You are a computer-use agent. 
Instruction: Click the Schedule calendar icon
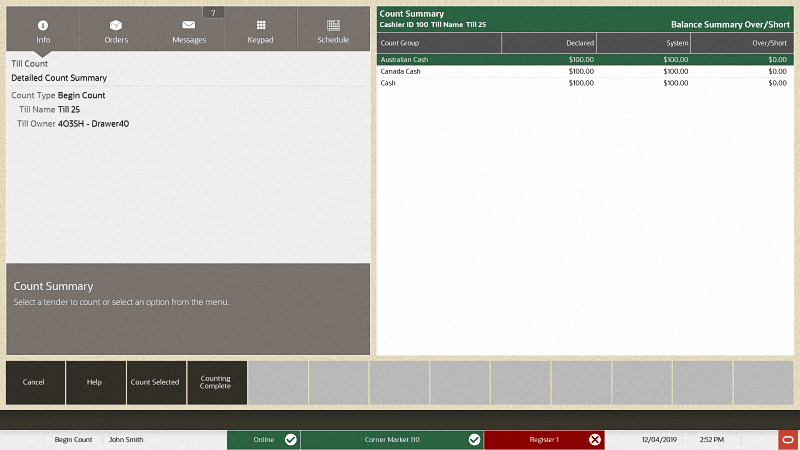pyautogui.click(x=333, y=25)
